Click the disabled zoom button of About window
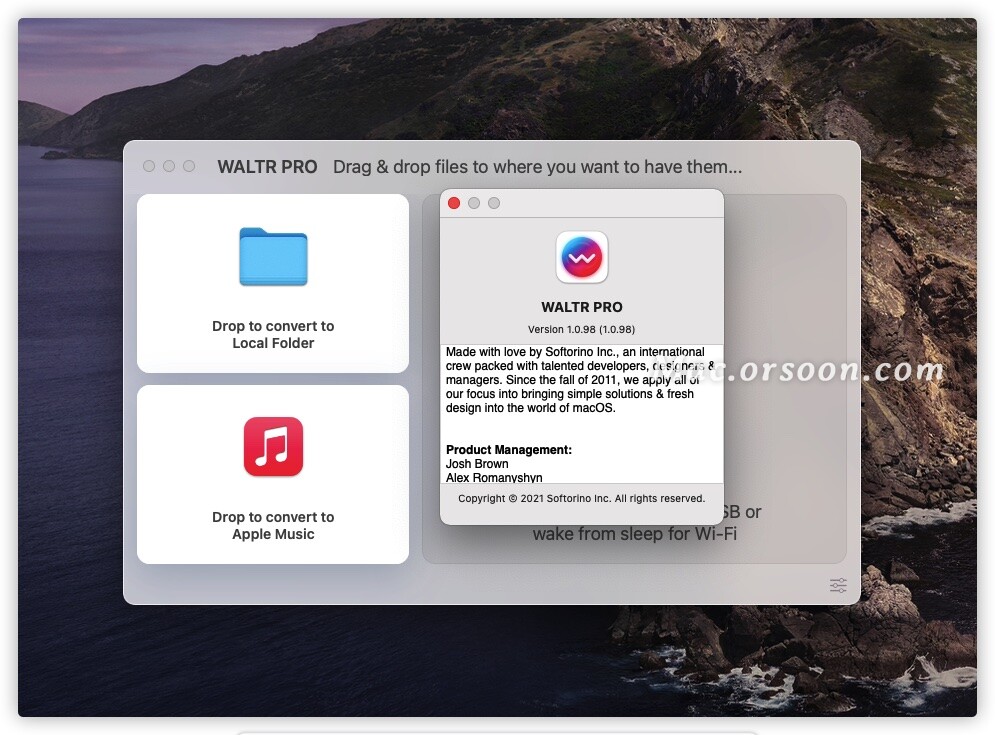The image size is (995, 735). click(494, 203)
